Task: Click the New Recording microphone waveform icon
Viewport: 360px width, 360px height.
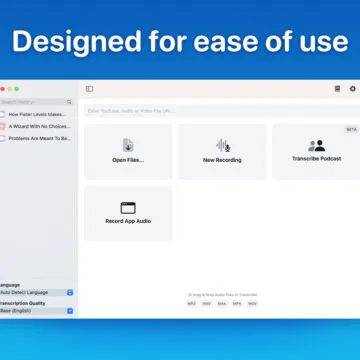Action: [223, 145]
